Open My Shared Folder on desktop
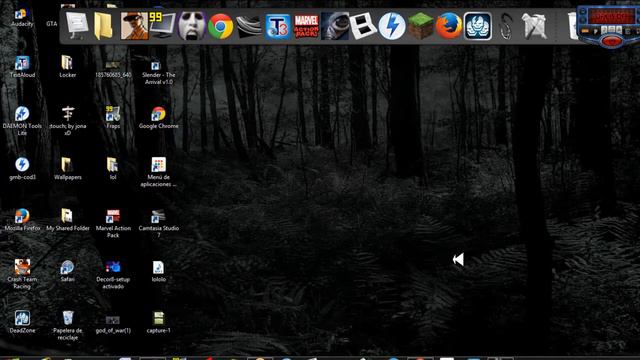Screen dimensions: 640x360 click(67, 220)
